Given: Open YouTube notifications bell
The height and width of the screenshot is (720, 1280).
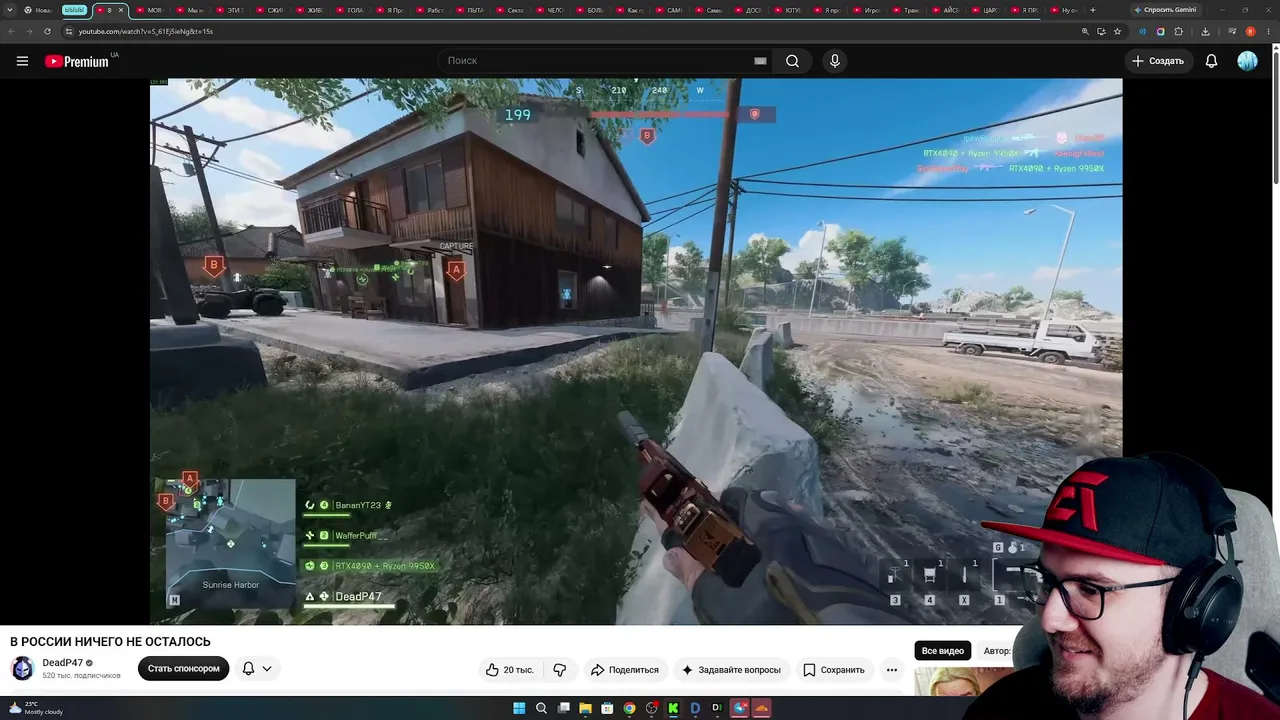Looking at the screenshot, I should [x=1211, y=61].
